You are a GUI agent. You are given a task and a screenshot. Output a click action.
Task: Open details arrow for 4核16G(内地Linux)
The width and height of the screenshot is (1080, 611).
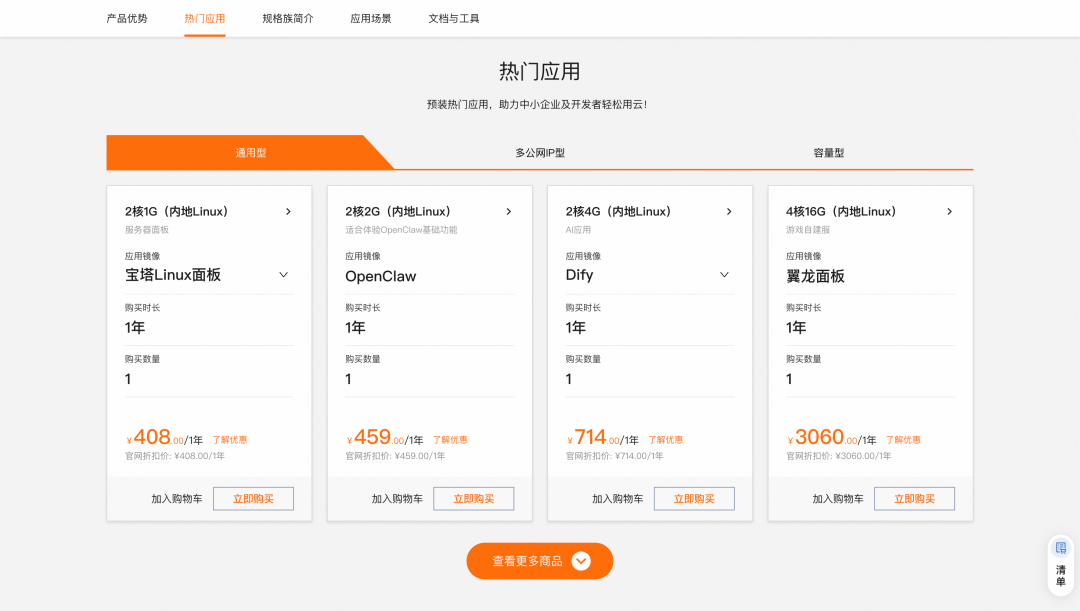pos(950,211)
